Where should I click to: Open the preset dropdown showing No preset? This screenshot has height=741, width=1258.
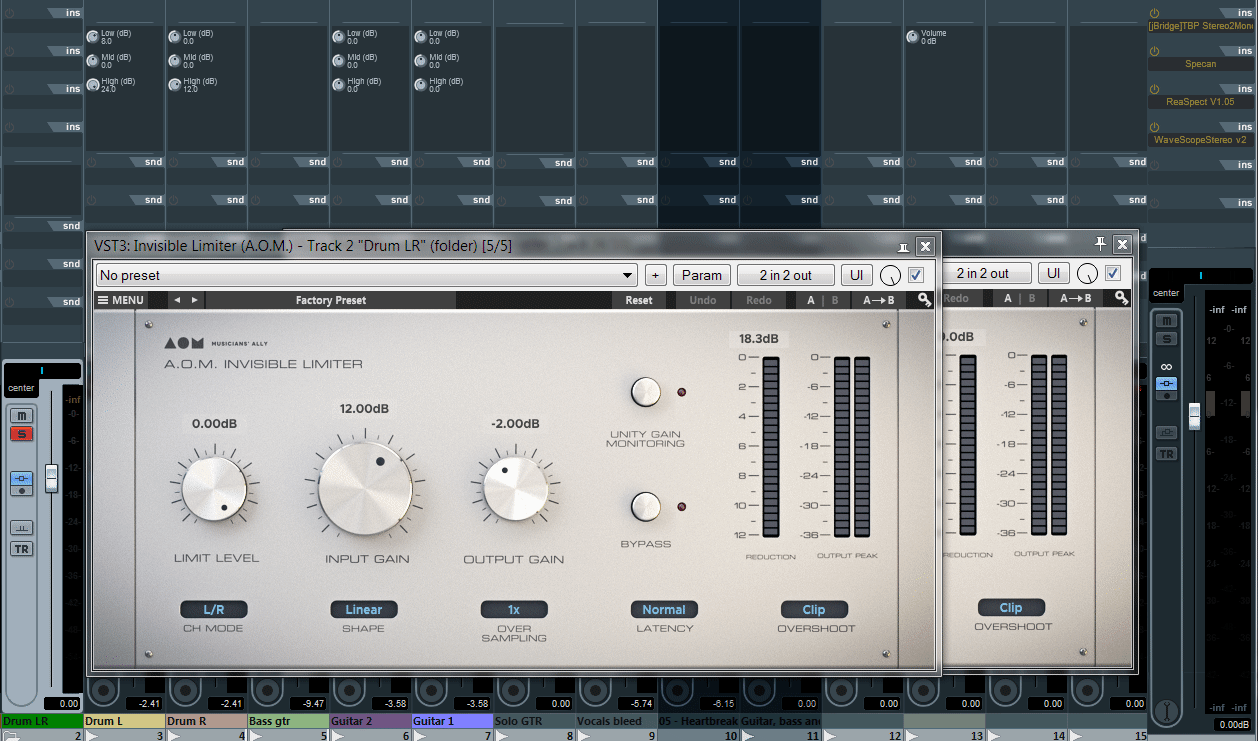pyautogui.click(x=366, y=275)
